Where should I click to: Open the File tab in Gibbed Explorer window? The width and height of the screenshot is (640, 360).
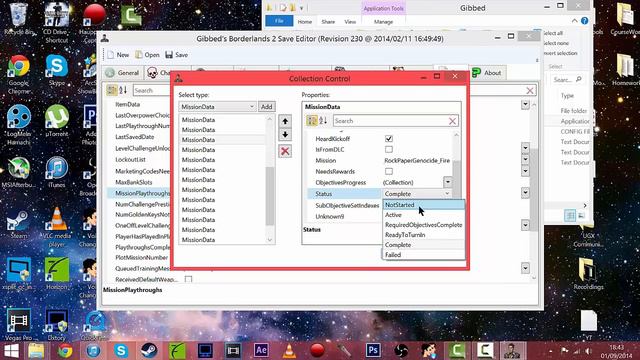coord(279,21)
